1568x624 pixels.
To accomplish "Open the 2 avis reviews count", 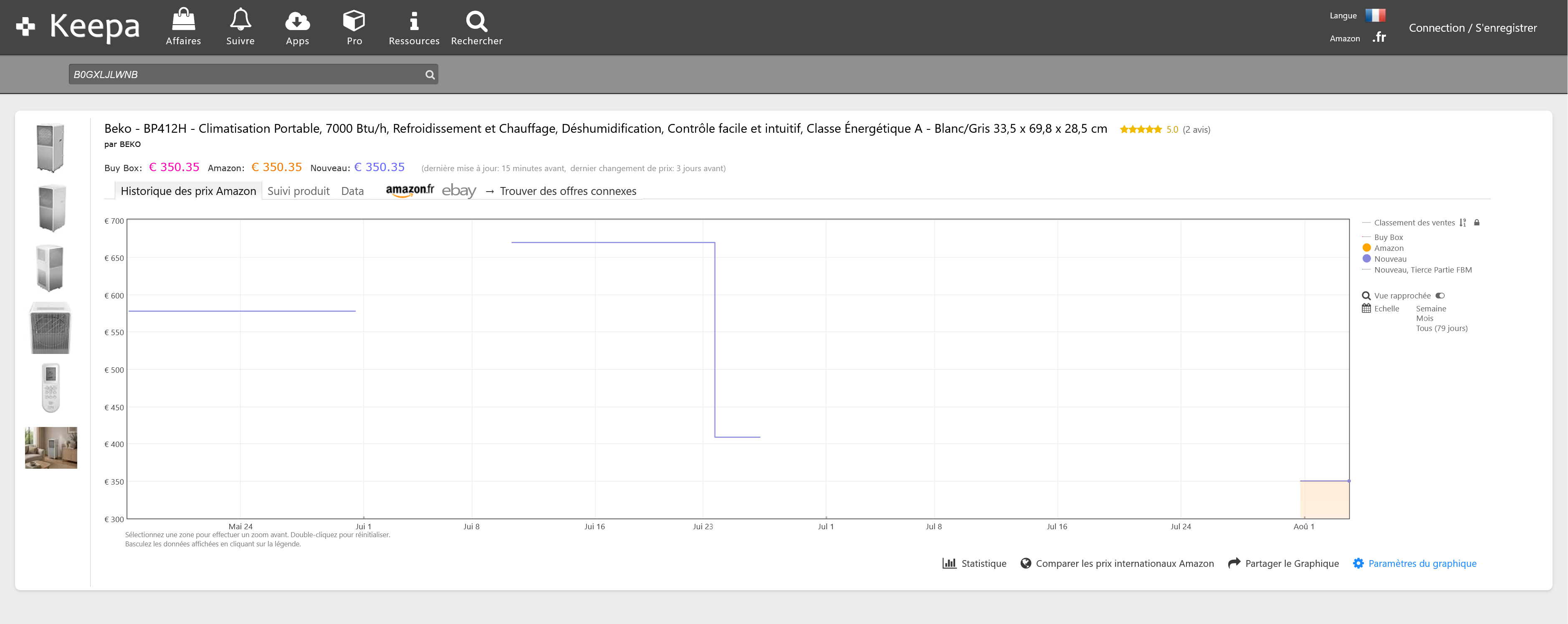I will tap(1196, 130).
